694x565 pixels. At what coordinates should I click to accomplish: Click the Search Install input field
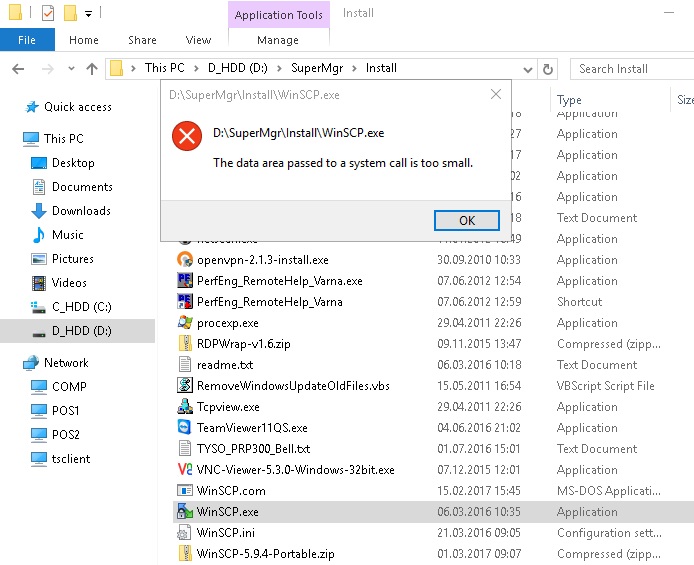click(630, 69)
